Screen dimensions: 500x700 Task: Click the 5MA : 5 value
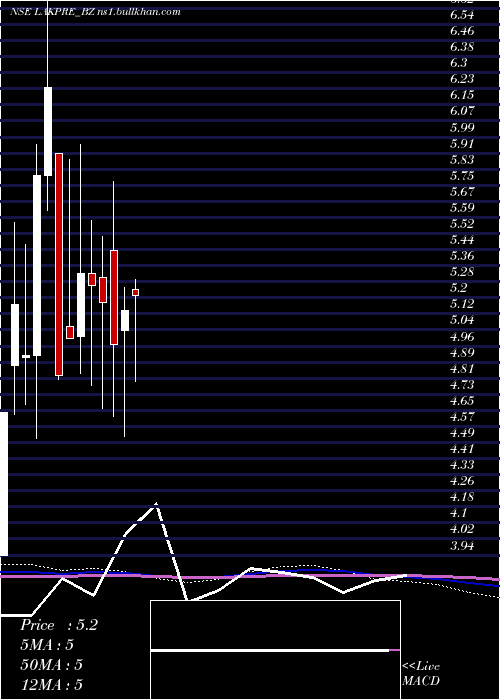46,645
